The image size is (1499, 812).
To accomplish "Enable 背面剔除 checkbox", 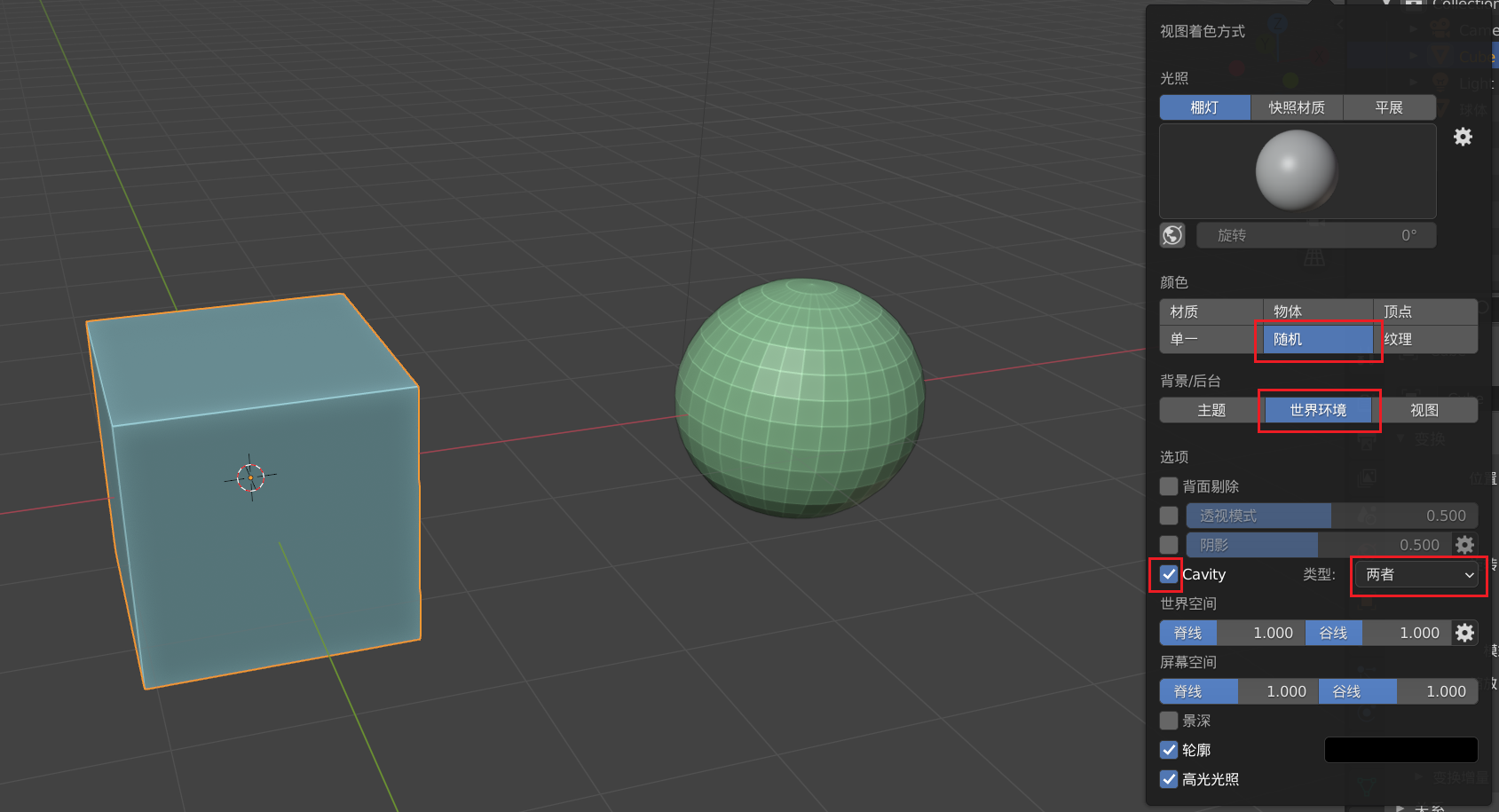I will point(1169,486).
